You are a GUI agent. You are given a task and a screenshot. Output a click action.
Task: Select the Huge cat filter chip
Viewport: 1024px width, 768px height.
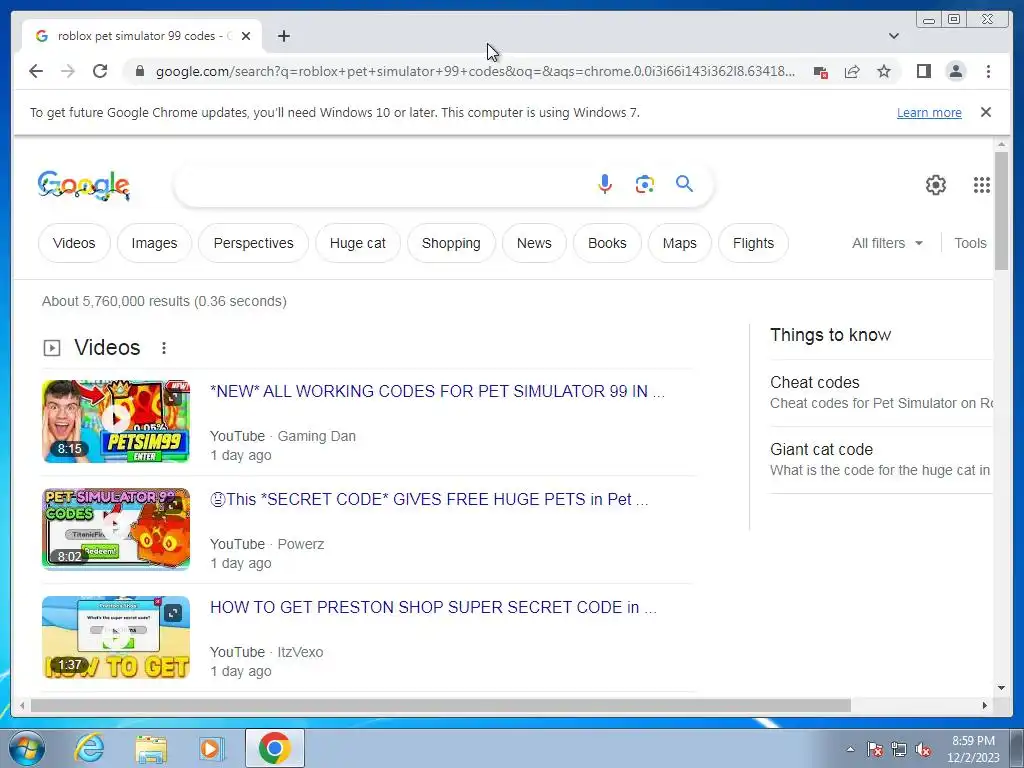[x=357, y=243]
